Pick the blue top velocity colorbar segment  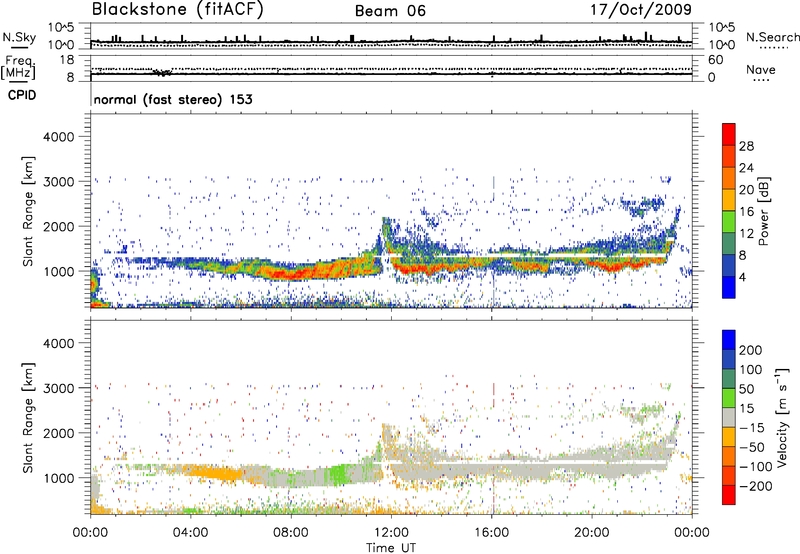(x=729, y=340)
